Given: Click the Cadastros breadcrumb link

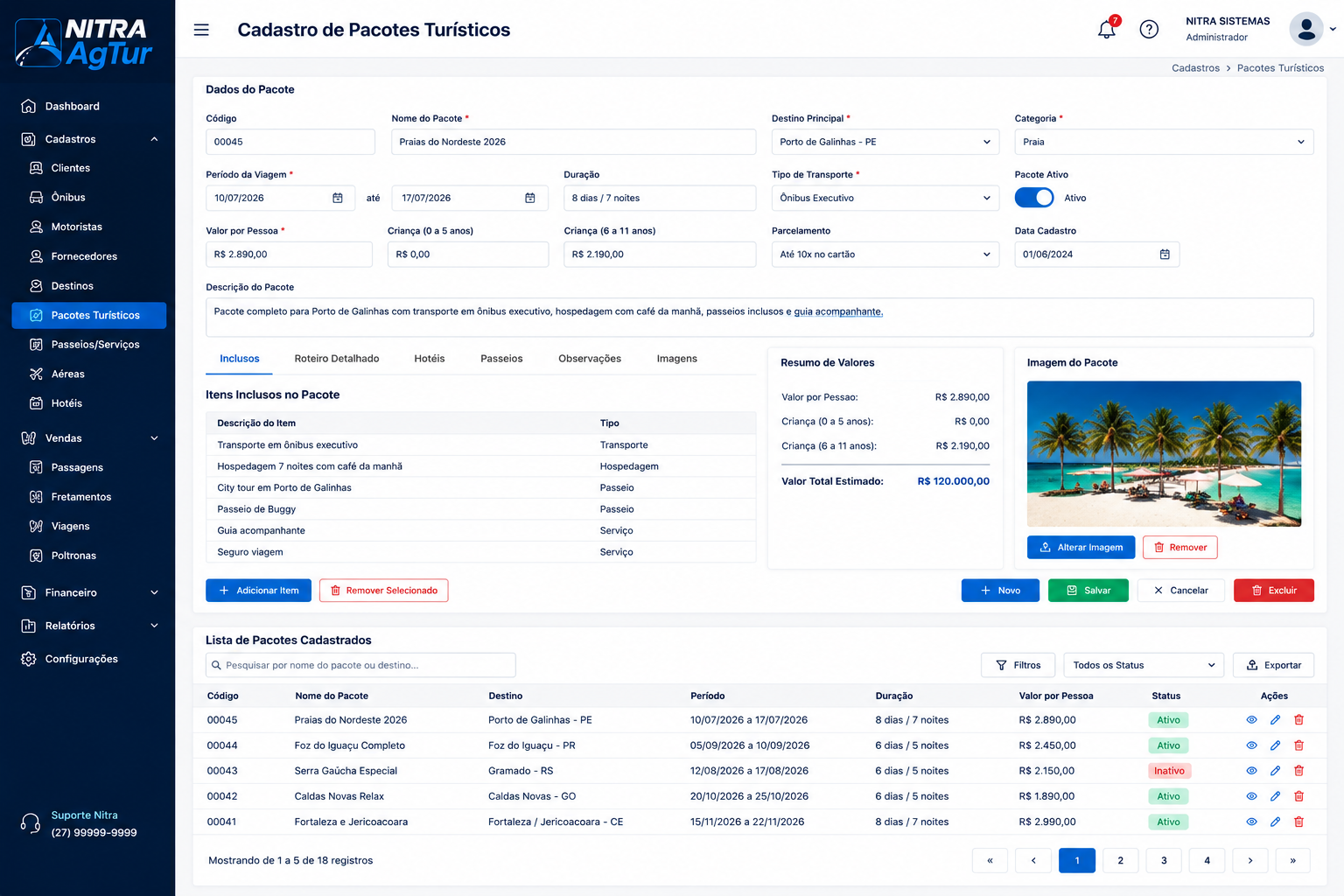Looking at the screenshot, I should tap(1195, 68).
